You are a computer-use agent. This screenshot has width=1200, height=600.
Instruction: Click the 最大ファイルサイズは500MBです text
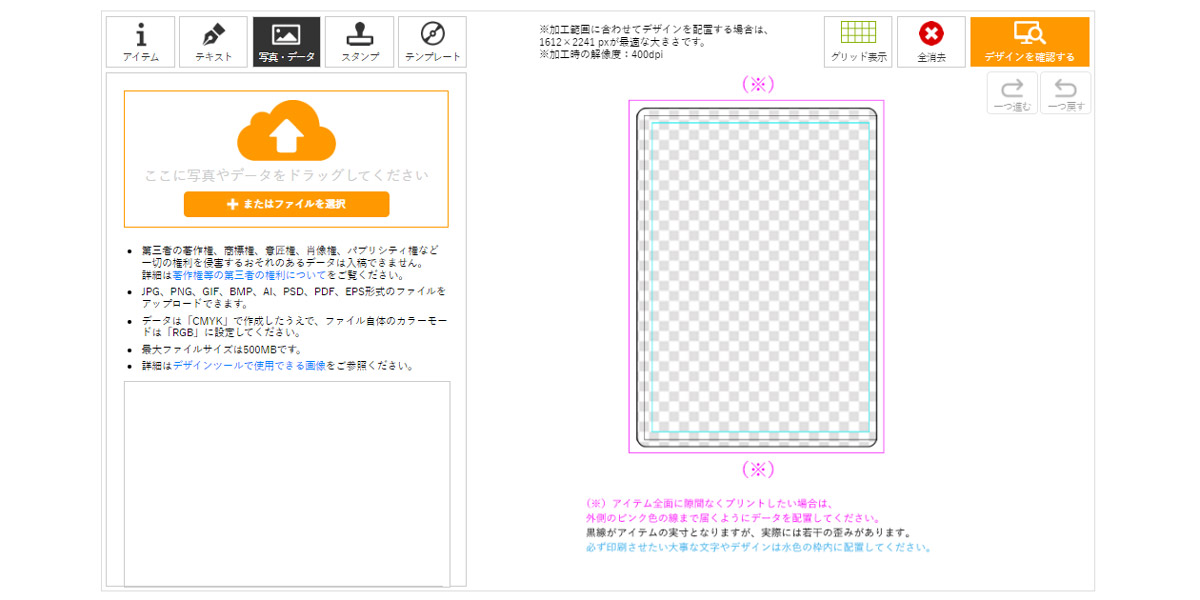[x=222, y=350]
